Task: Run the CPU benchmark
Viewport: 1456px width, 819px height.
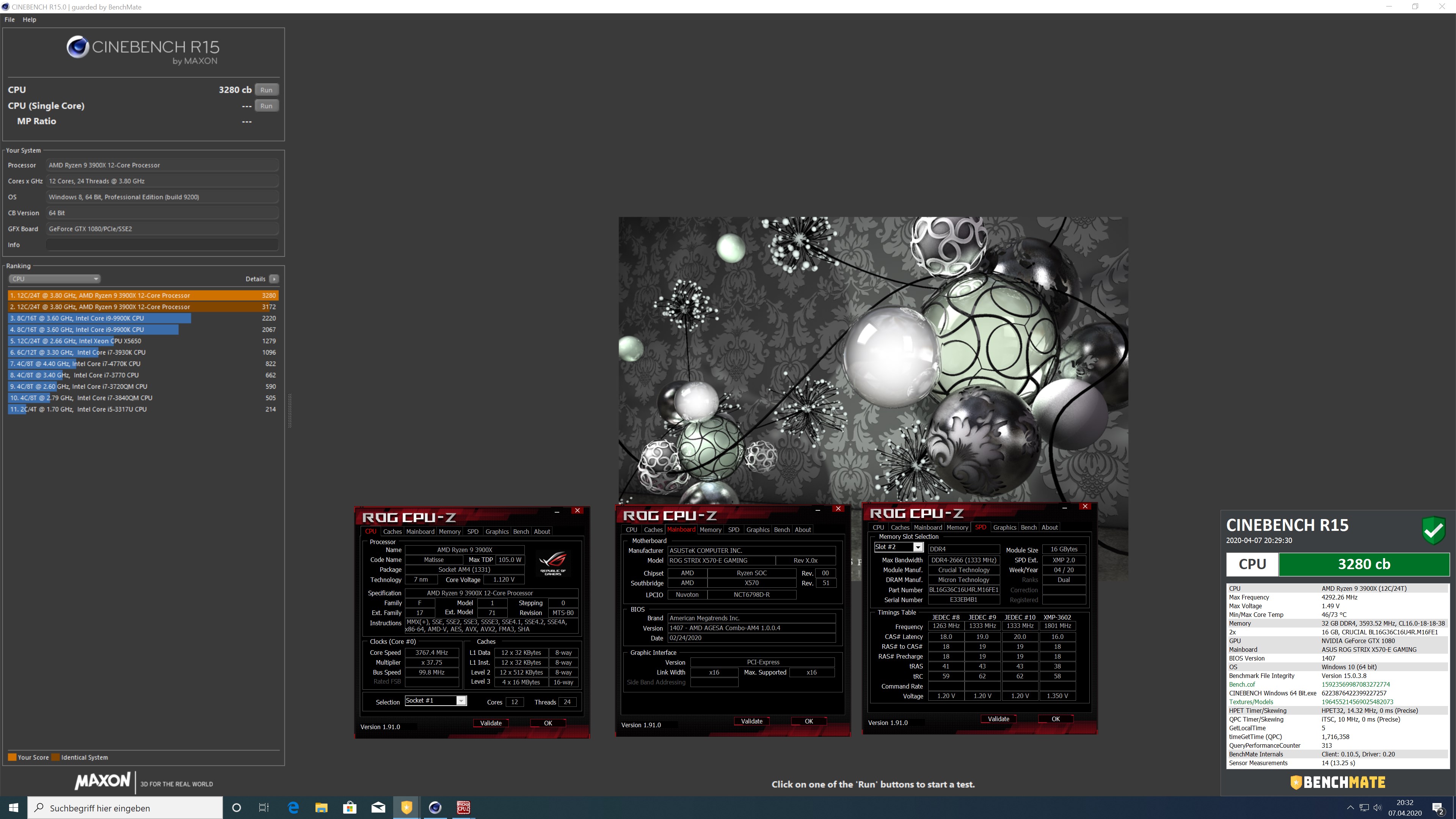Action: click(x=266, y=90)
